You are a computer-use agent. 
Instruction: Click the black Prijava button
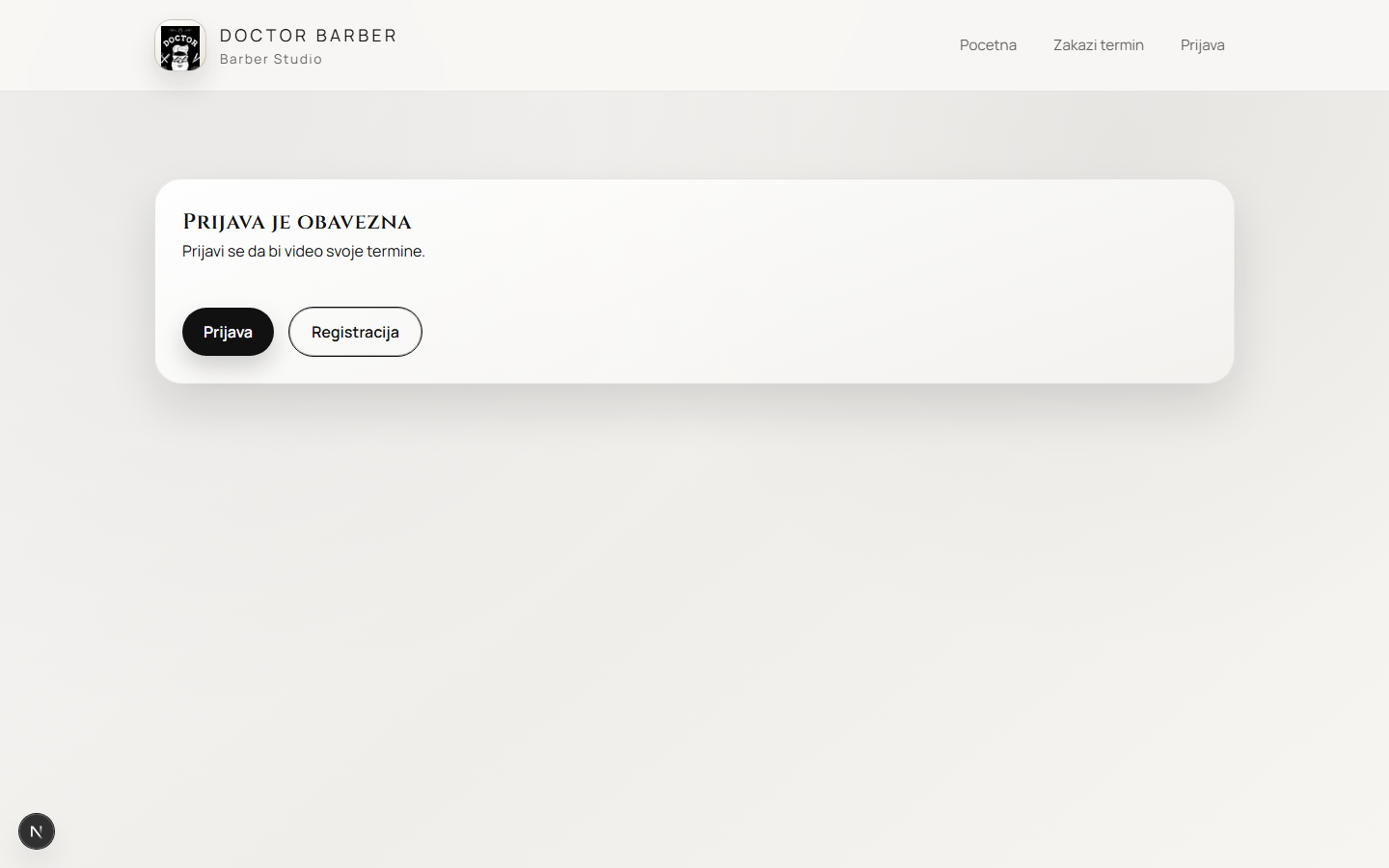[228, 332]
